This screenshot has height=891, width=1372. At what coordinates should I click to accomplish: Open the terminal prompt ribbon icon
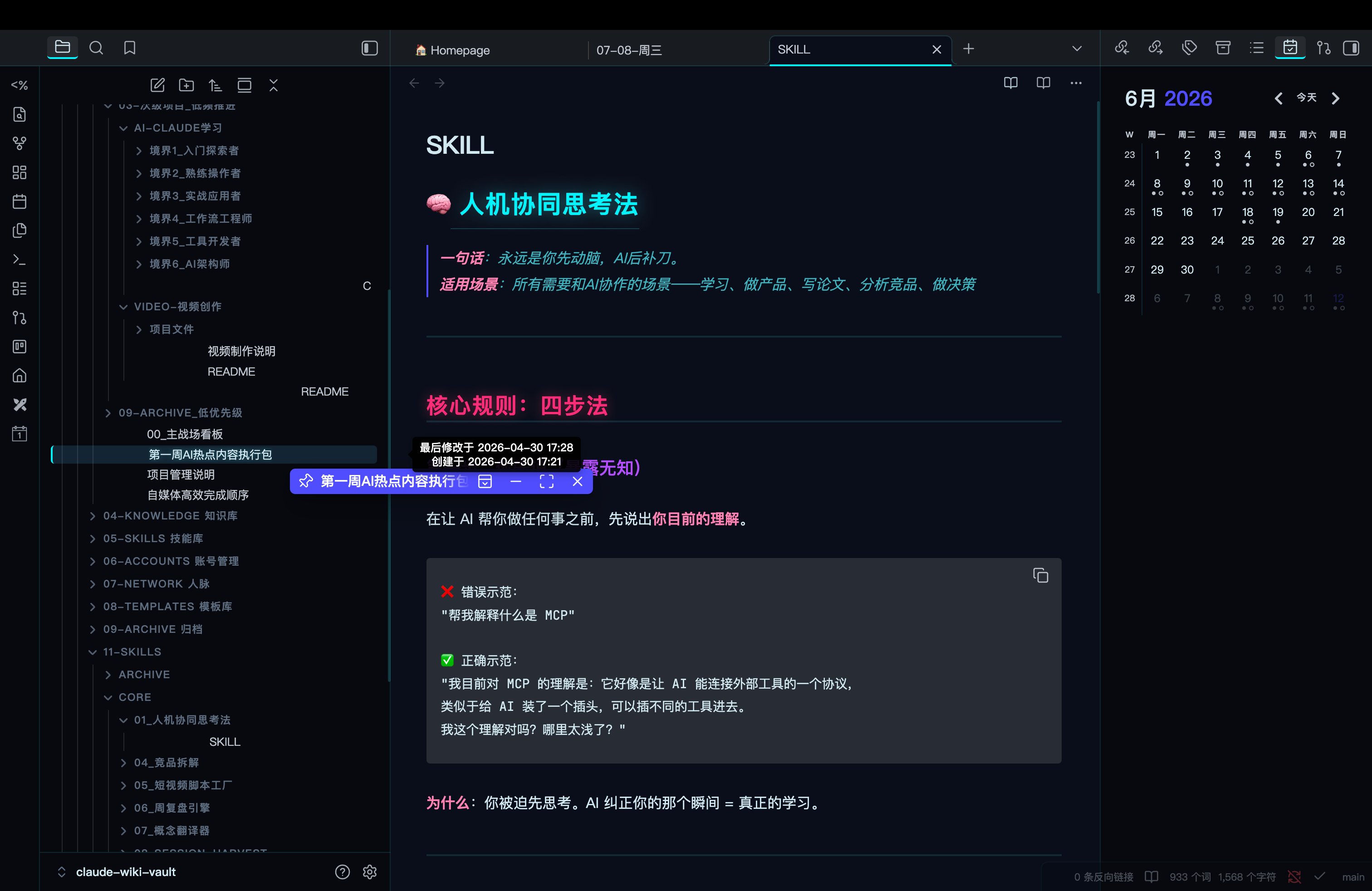point(20,259)
